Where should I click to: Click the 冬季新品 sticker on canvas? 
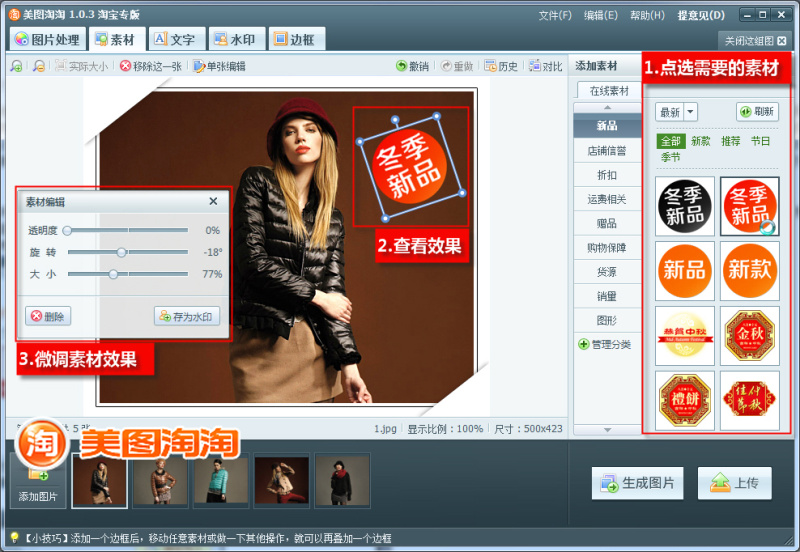coord(410,167)
